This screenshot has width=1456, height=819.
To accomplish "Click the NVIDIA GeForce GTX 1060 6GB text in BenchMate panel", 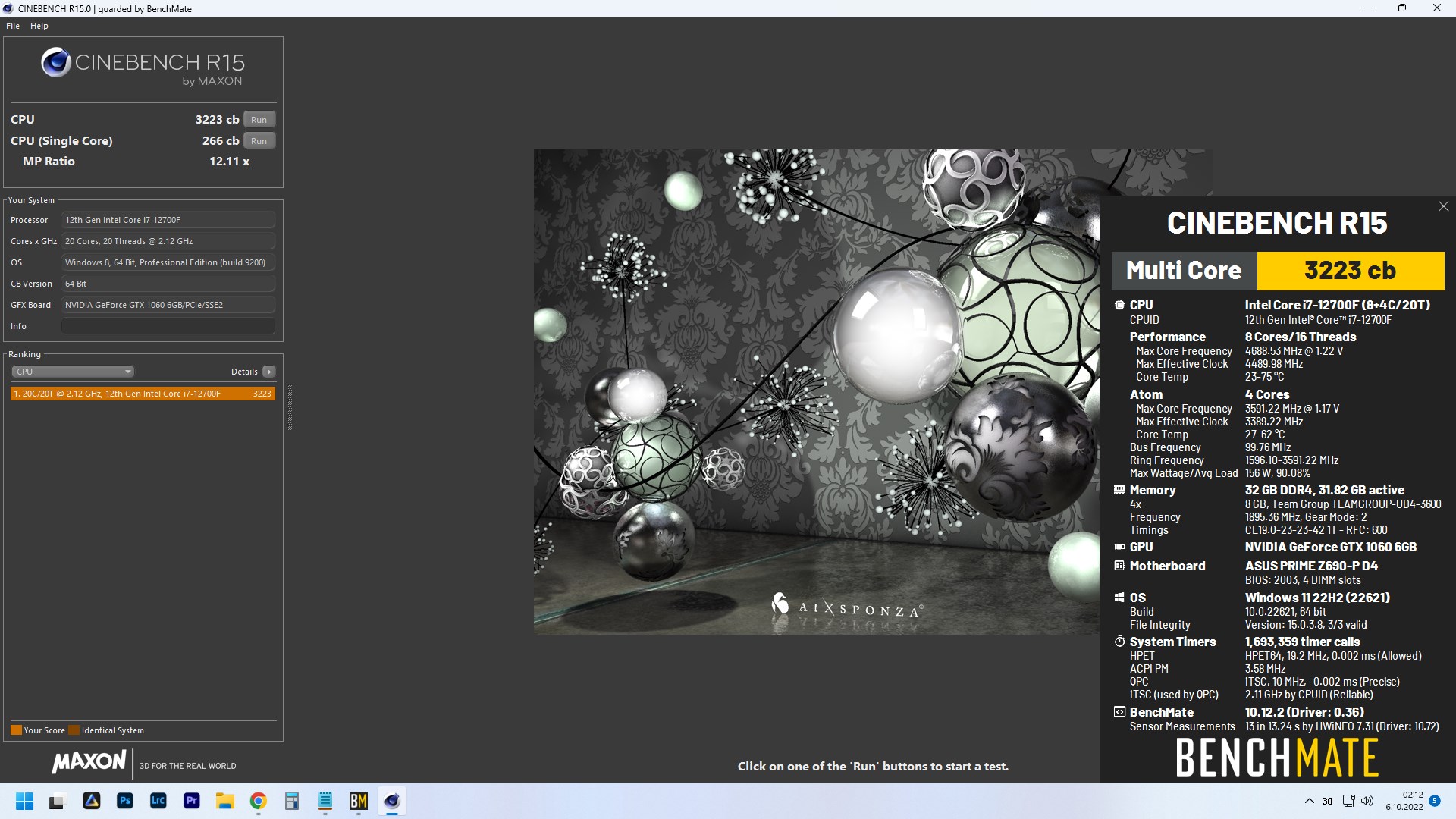I will pos(1331,547).
